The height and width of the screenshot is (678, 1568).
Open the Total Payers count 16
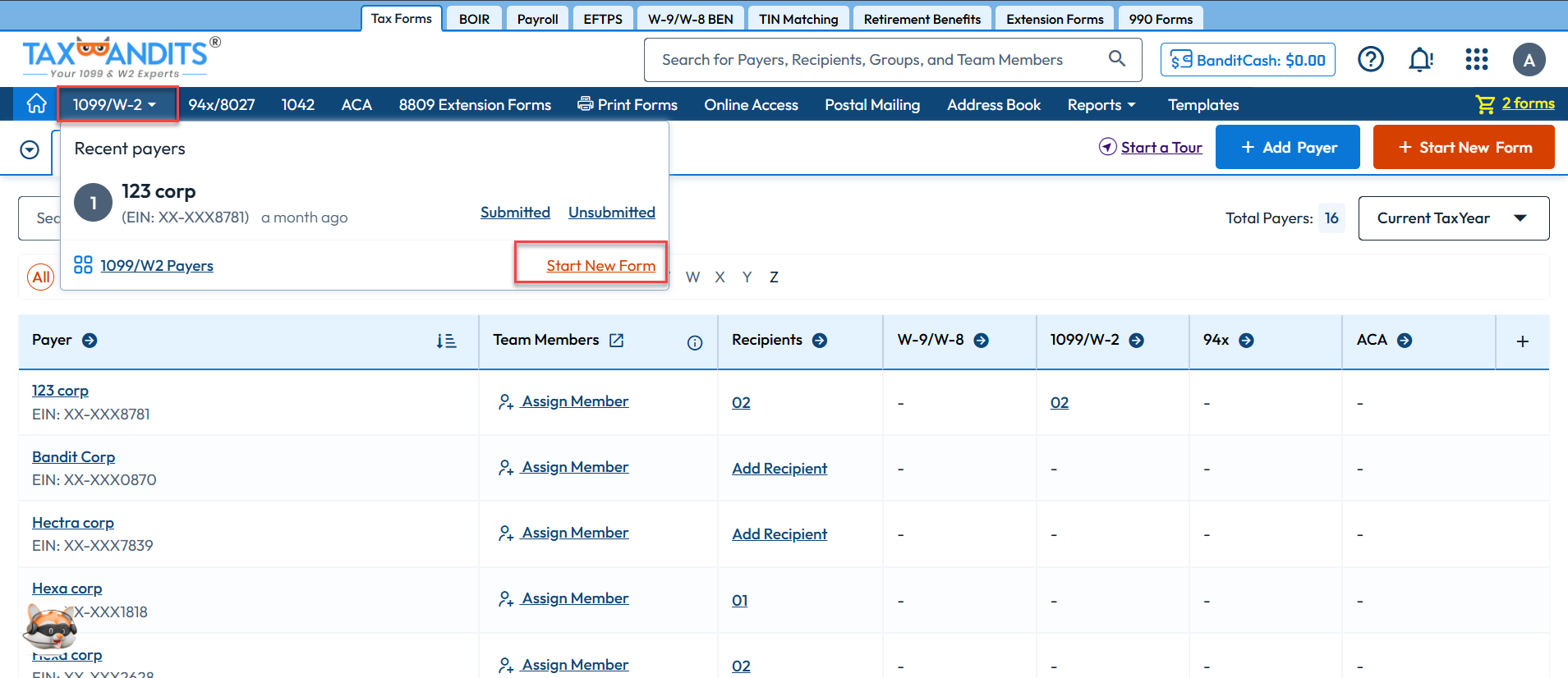tap(1331, 218)
